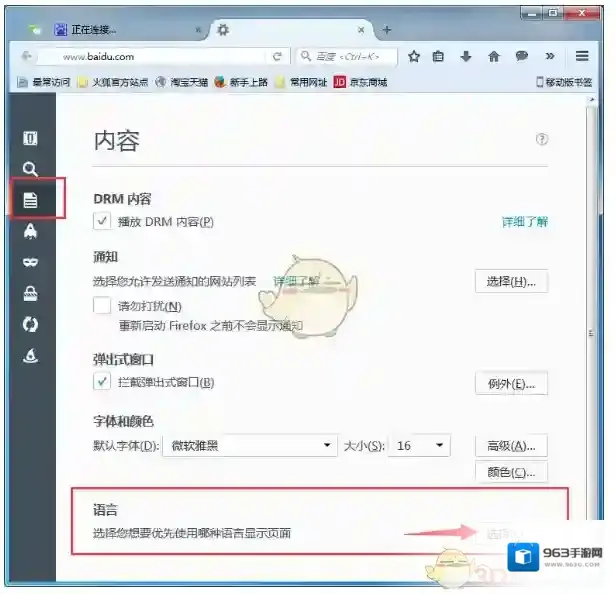The height and width of the screenshot is (594, 616).
Task: Open the downloads arrow icon
Action: tap(466, 57)
